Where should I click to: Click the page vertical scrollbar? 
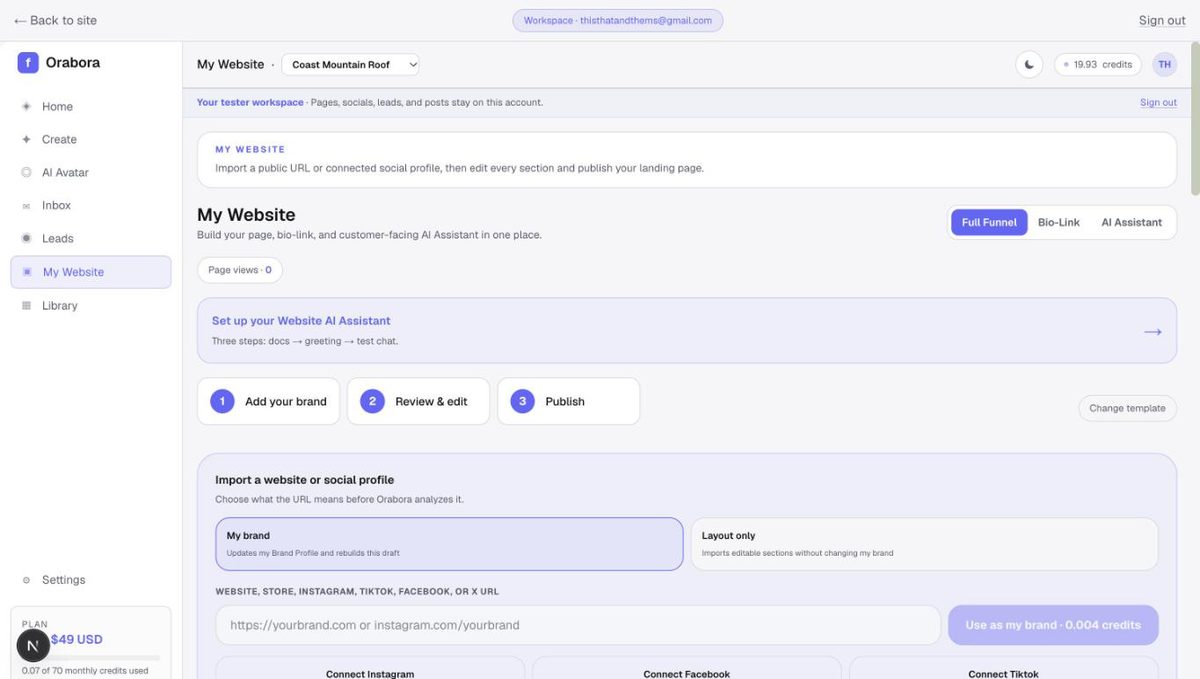1194,118
